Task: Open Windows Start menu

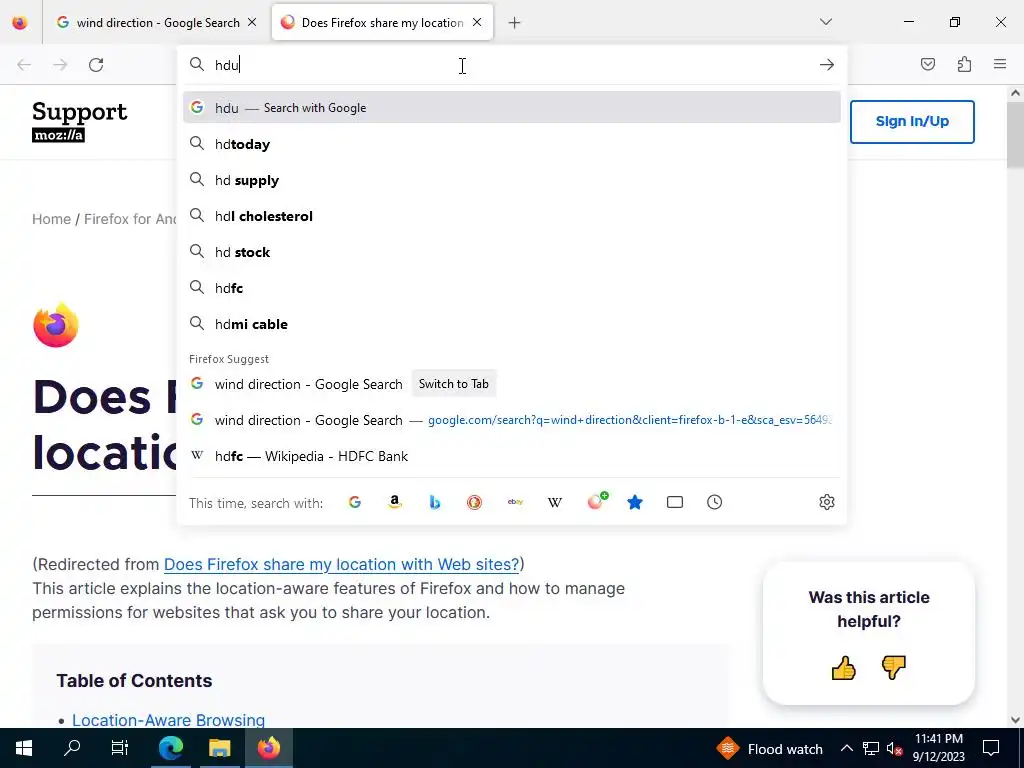Action: 24,748
